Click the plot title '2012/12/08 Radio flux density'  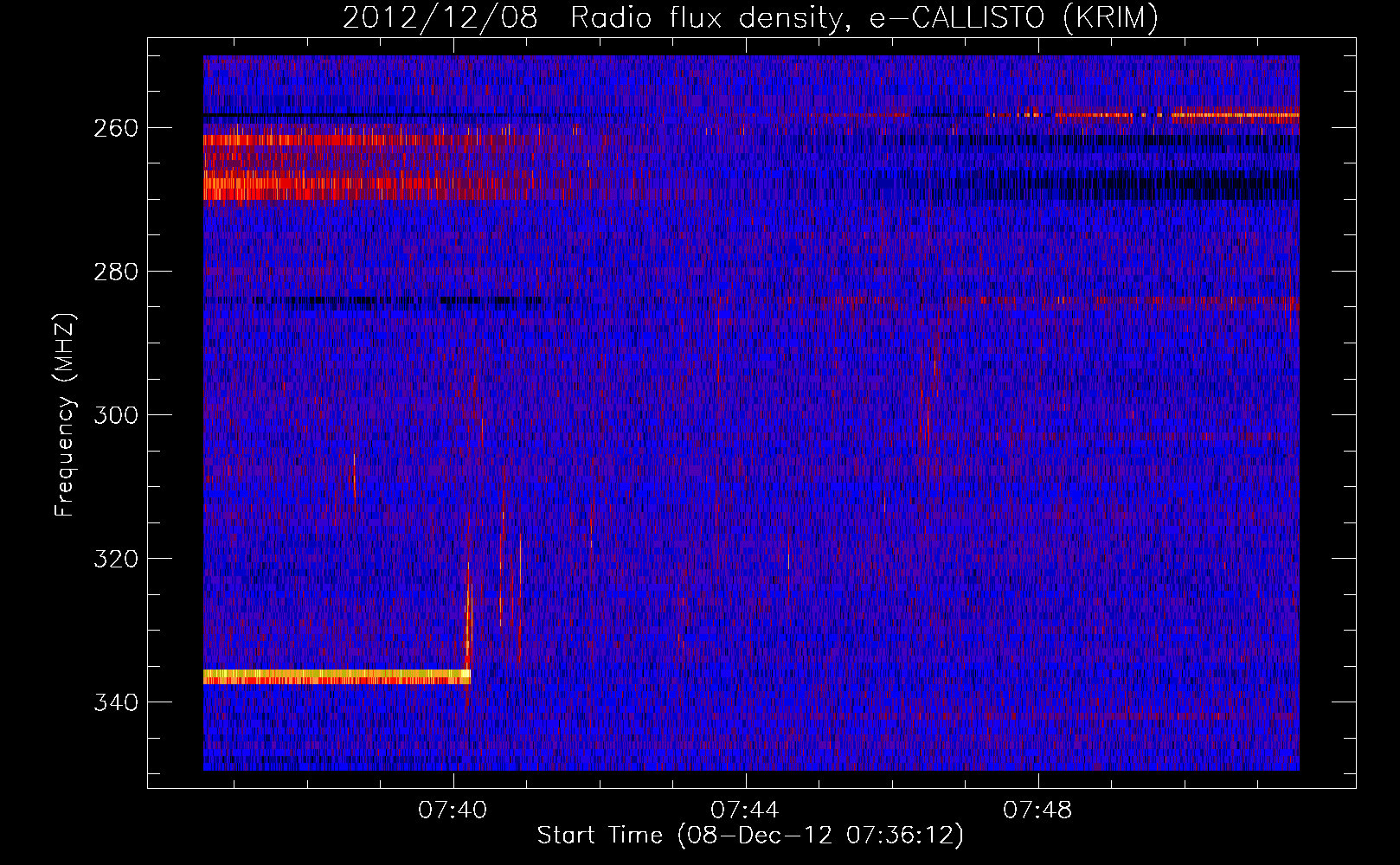(x=750, y=18)
